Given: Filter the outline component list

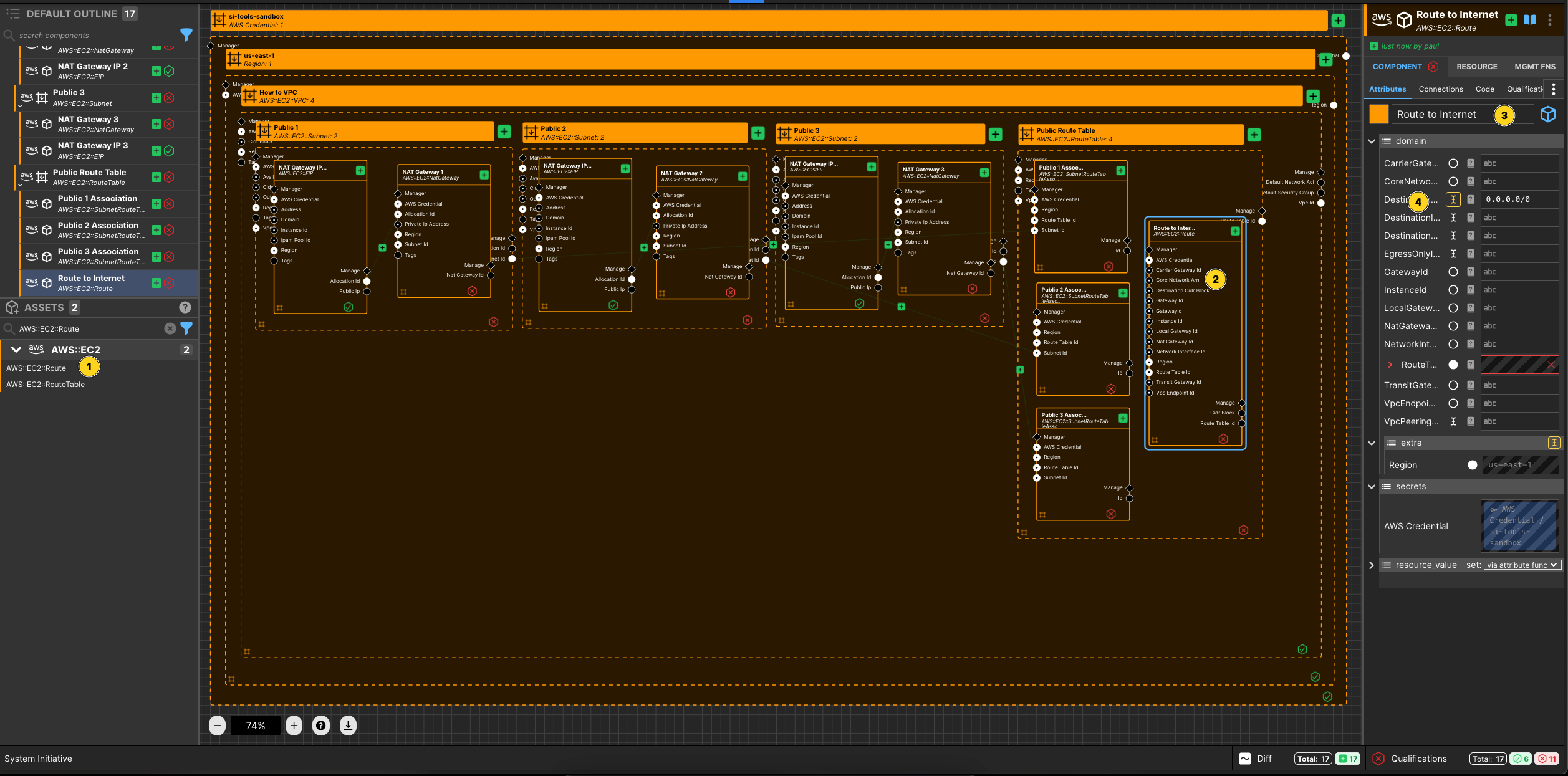Looking at the screenshot, I should (186, 35).
